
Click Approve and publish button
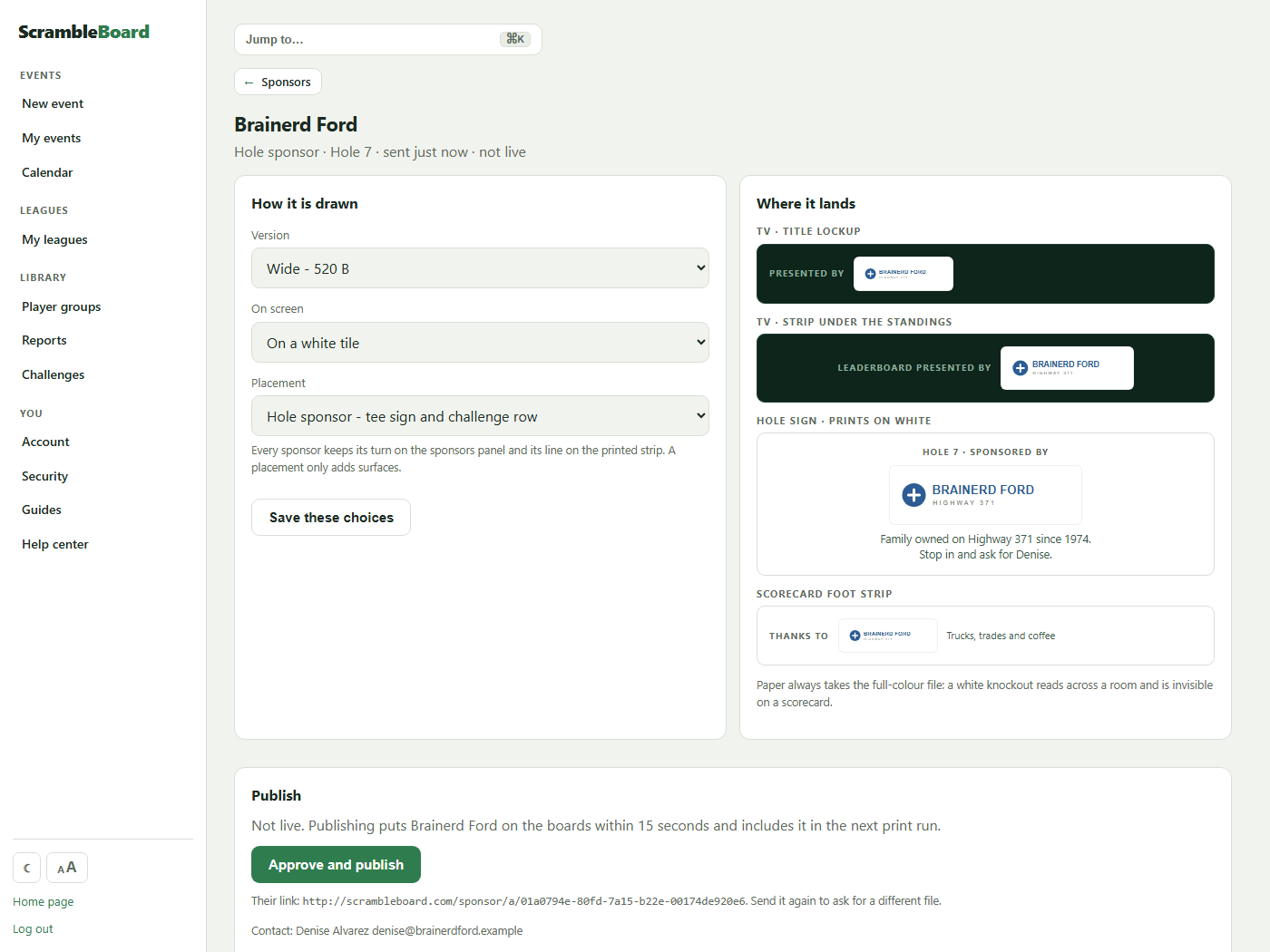[x=336, y=865]
